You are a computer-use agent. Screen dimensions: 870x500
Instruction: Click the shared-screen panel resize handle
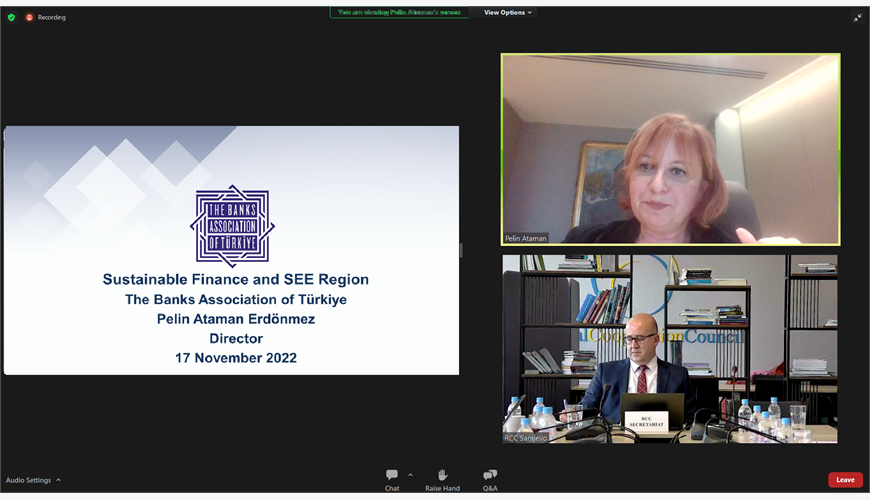461,250
